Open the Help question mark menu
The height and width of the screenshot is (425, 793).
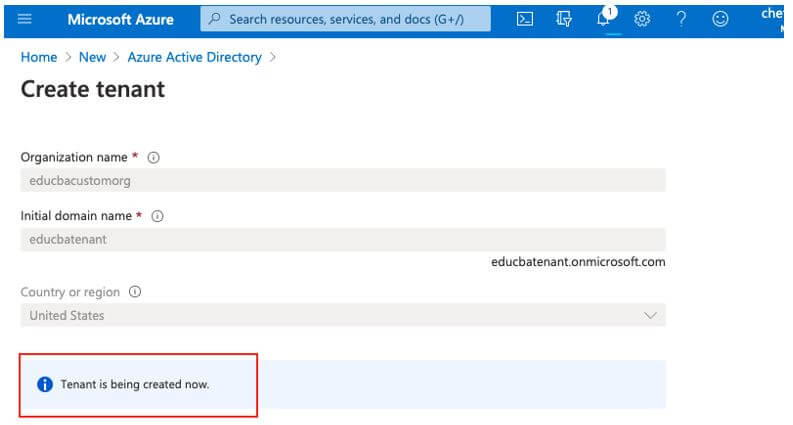(681, 19)
